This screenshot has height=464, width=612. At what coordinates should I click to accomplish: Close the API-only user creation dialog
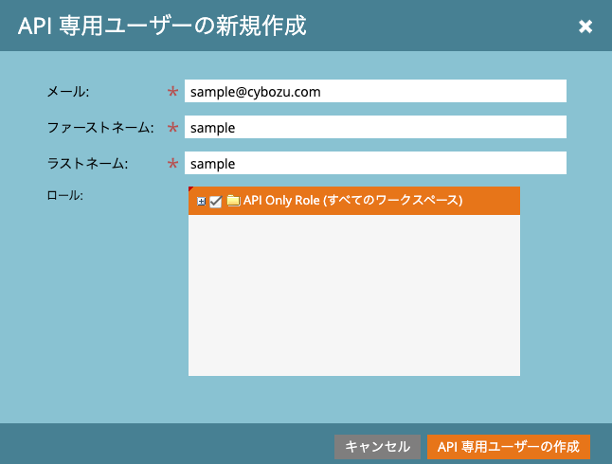[x=585, y=27]
